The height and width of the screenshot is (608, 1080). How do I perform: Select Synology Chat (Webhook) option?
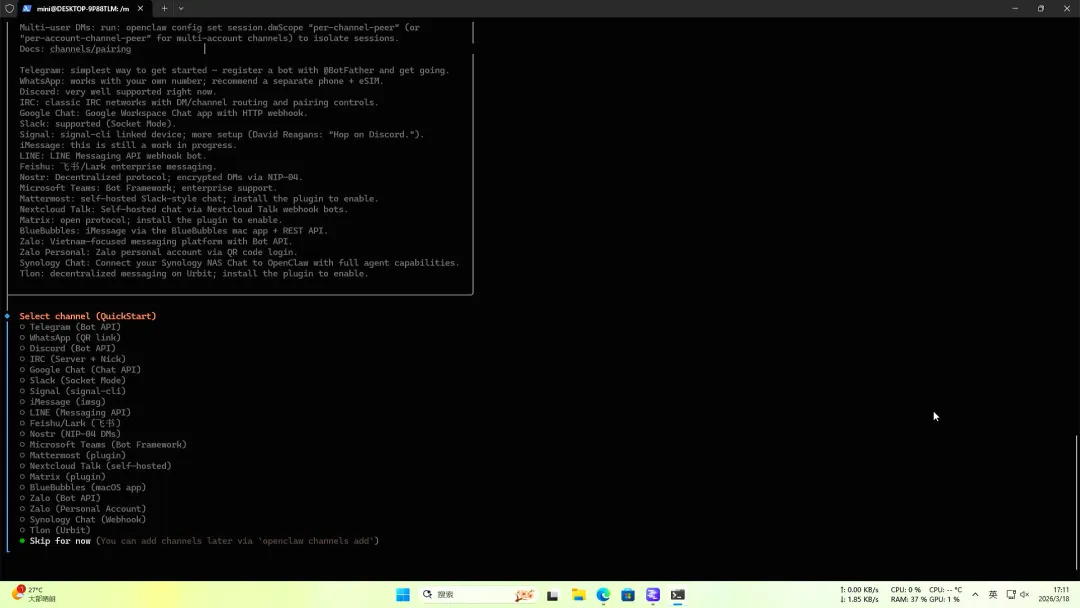click(x=83, y=519)
